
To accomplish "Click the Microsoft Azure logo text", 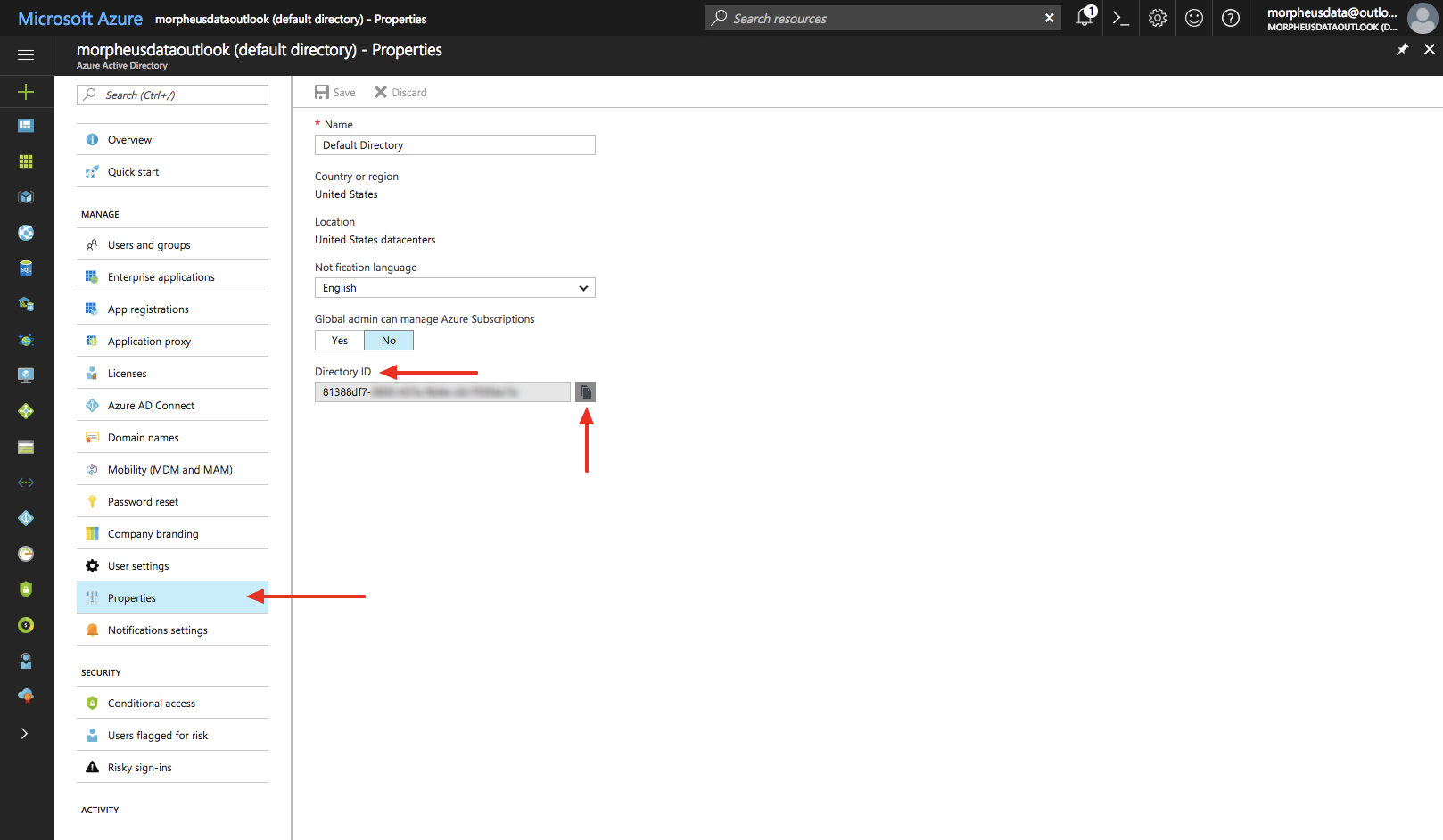I will click(80, 19).
